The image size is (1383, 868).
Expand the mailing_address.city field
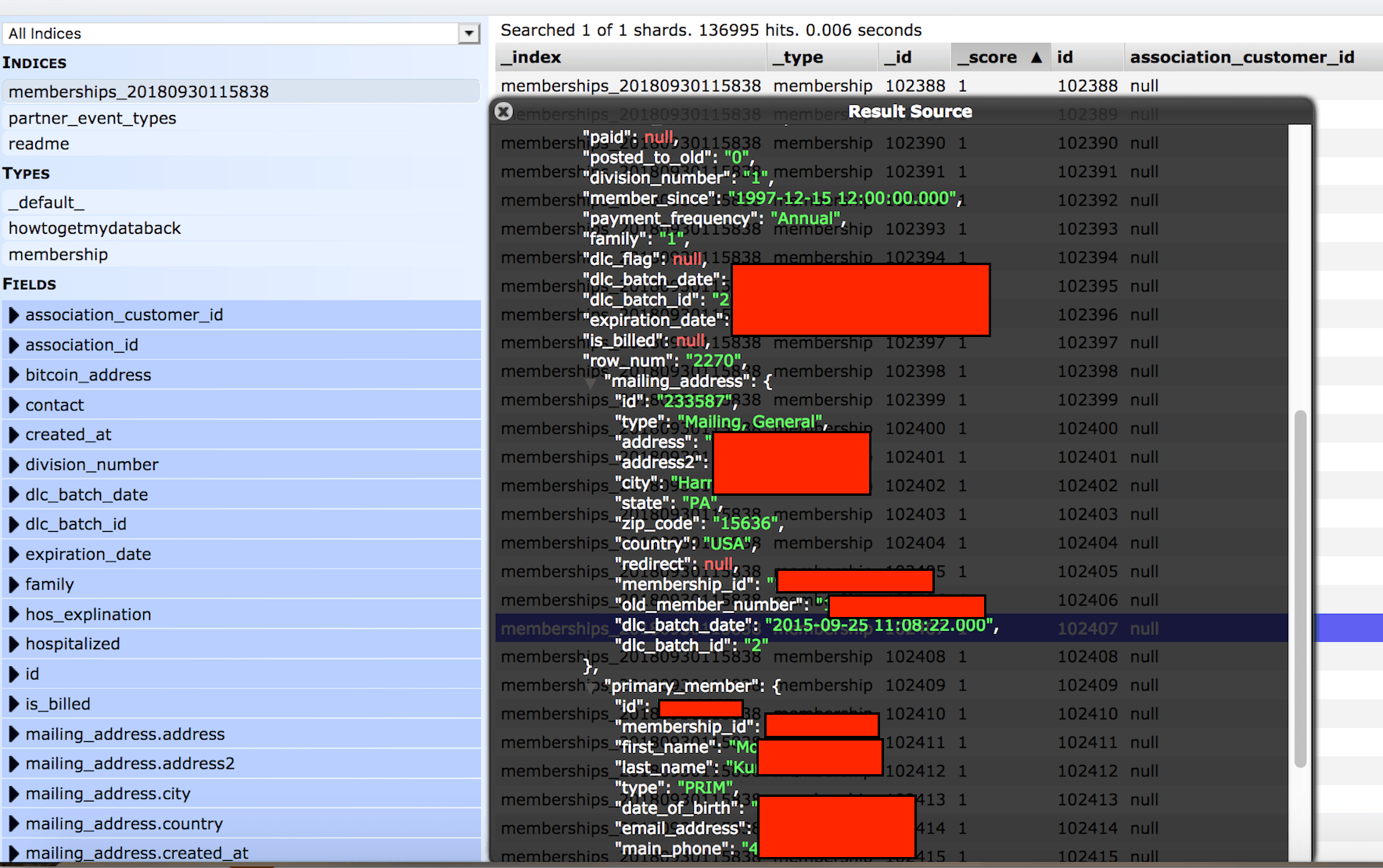coord(13,794)
